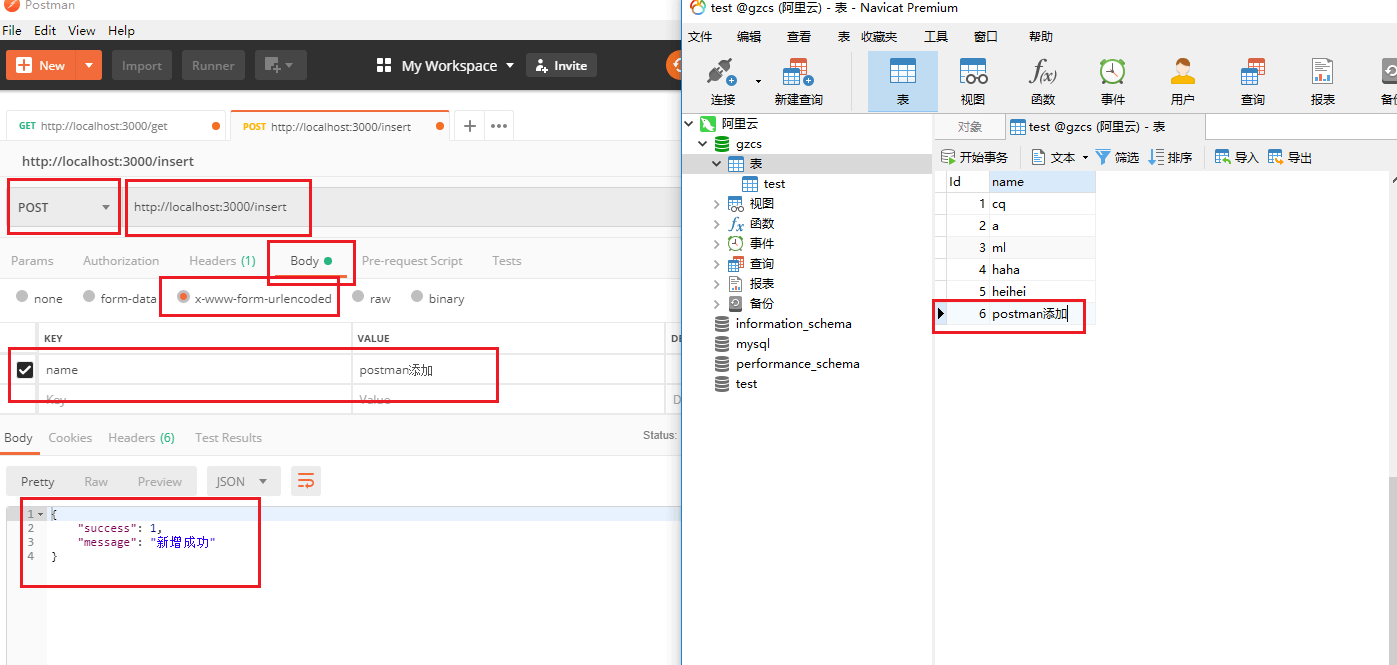Click the 导入 import icon

(1236, 157)
